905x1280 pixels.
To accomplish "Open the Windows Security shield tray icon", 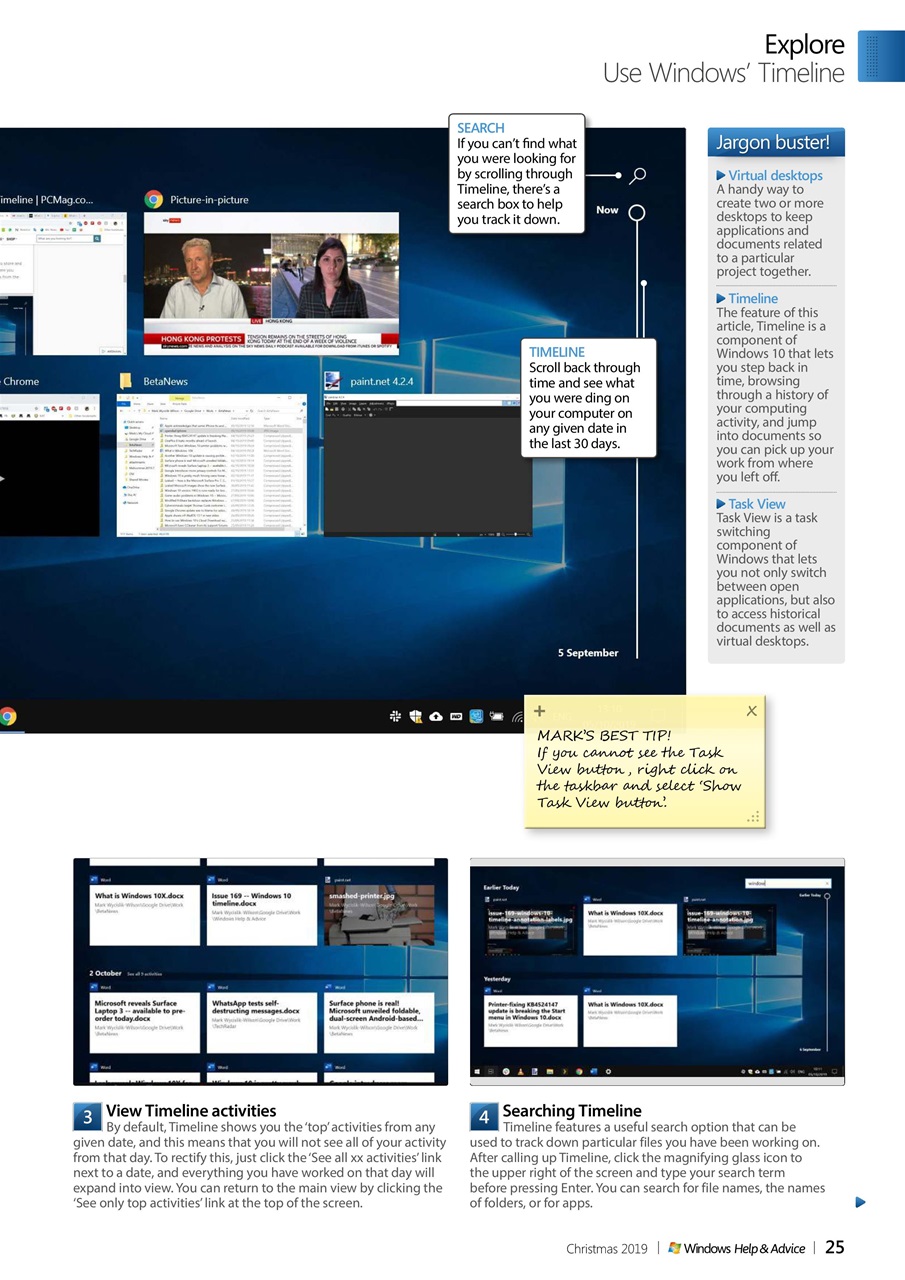I will (x=415, y=716).
